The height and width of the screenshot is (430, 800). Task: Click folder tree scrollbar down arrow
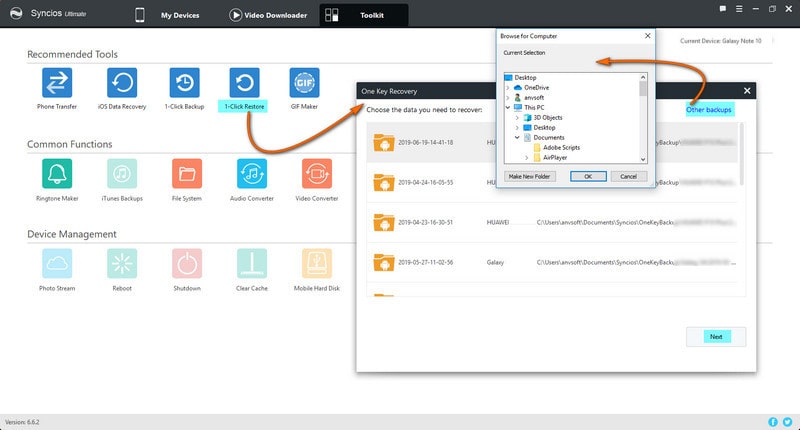tap(643, 159)
